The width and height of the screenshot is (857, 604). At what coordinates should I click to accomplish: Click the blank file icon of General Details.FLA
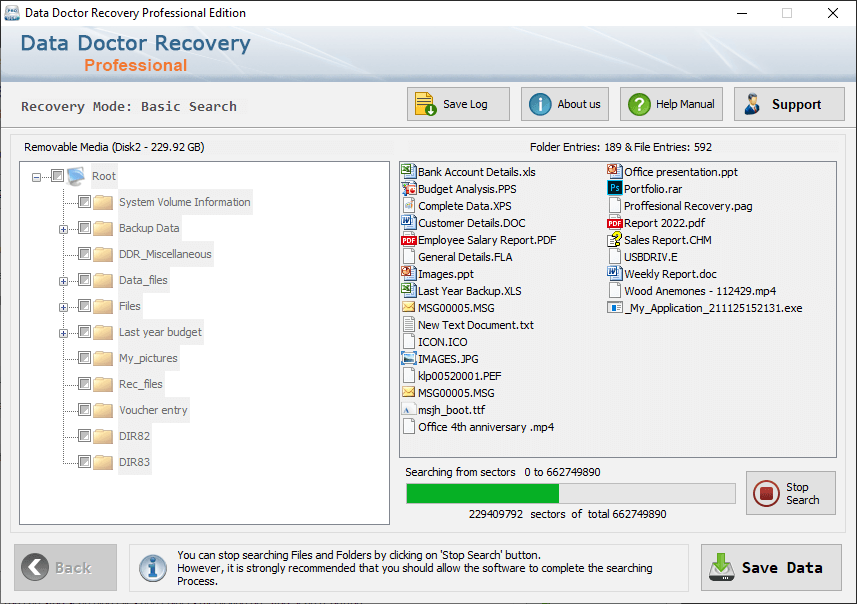coord(408,256)
